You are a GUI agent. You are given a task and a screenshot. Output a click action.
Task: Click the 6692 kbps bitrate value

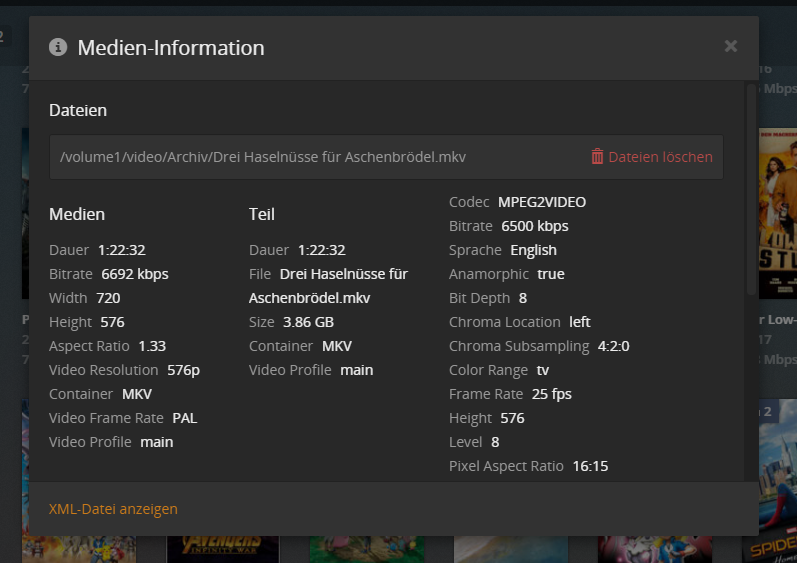point(135,274)
